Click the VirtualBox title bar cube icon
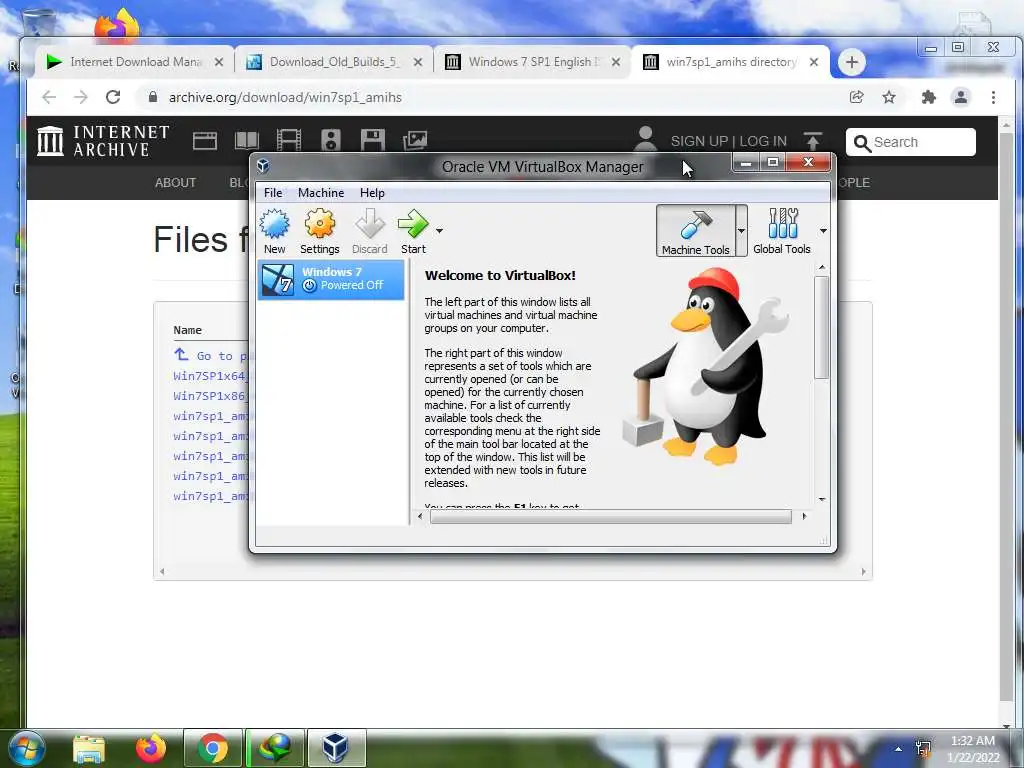The image size is (1024, 768). [x=263, y=166]
